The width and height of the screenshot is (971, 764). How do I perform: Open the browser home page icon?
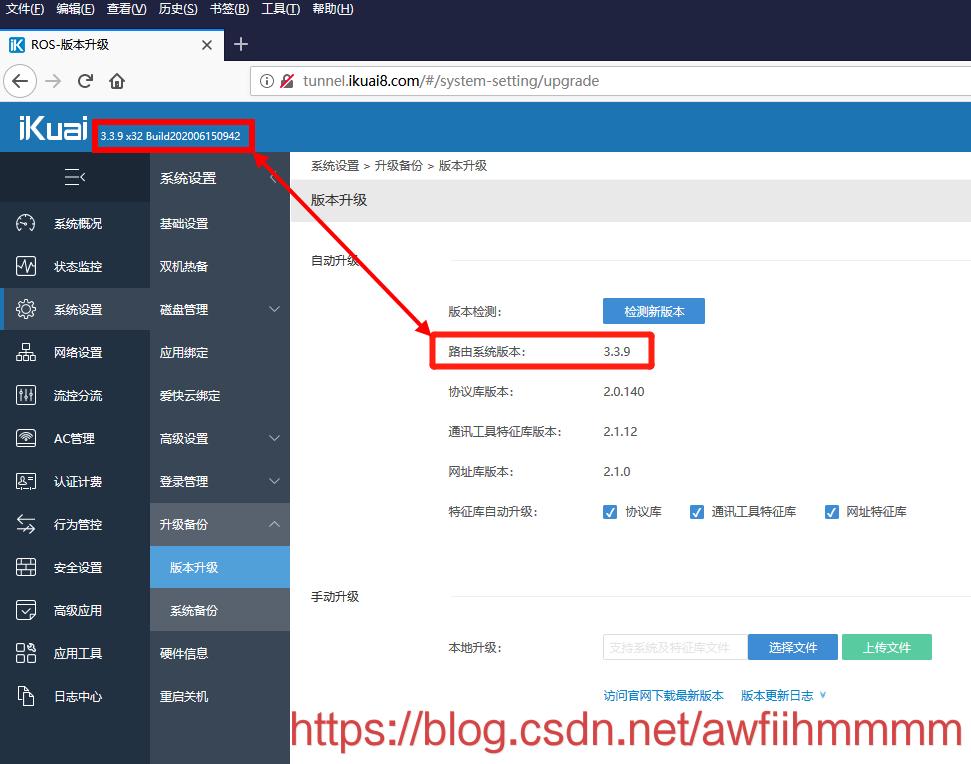point(117,81)
